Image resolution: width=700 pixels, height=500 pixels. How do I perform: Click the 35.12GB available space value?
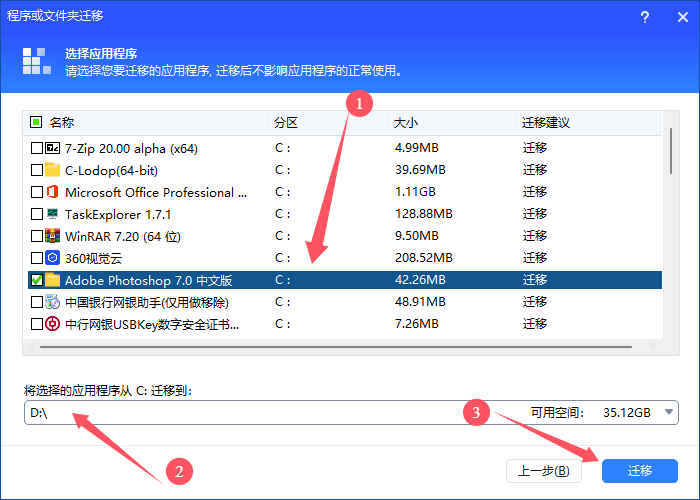coord(626,412)
